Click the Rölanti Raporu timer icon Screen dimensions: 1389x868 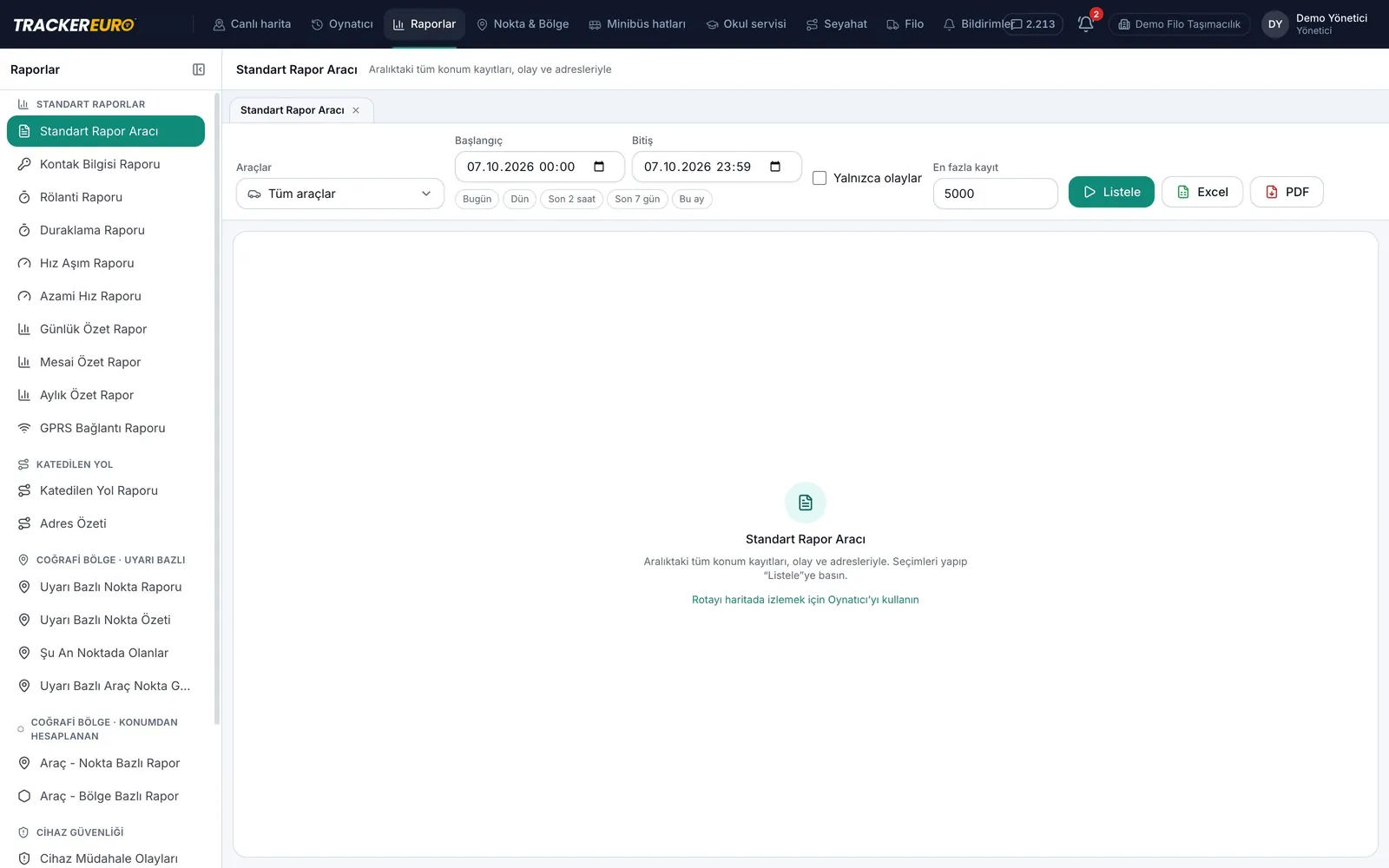pyautogui.click(x=24, y=197)
